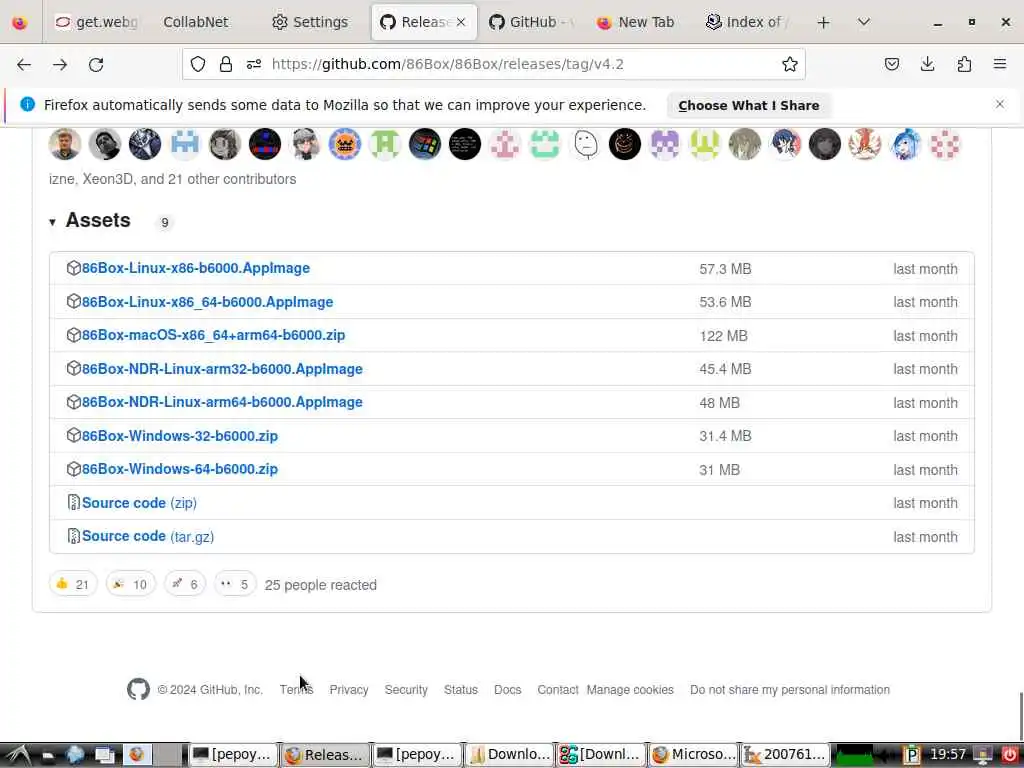
Task: Switch to the get.webgl tab
Action: 97,22
